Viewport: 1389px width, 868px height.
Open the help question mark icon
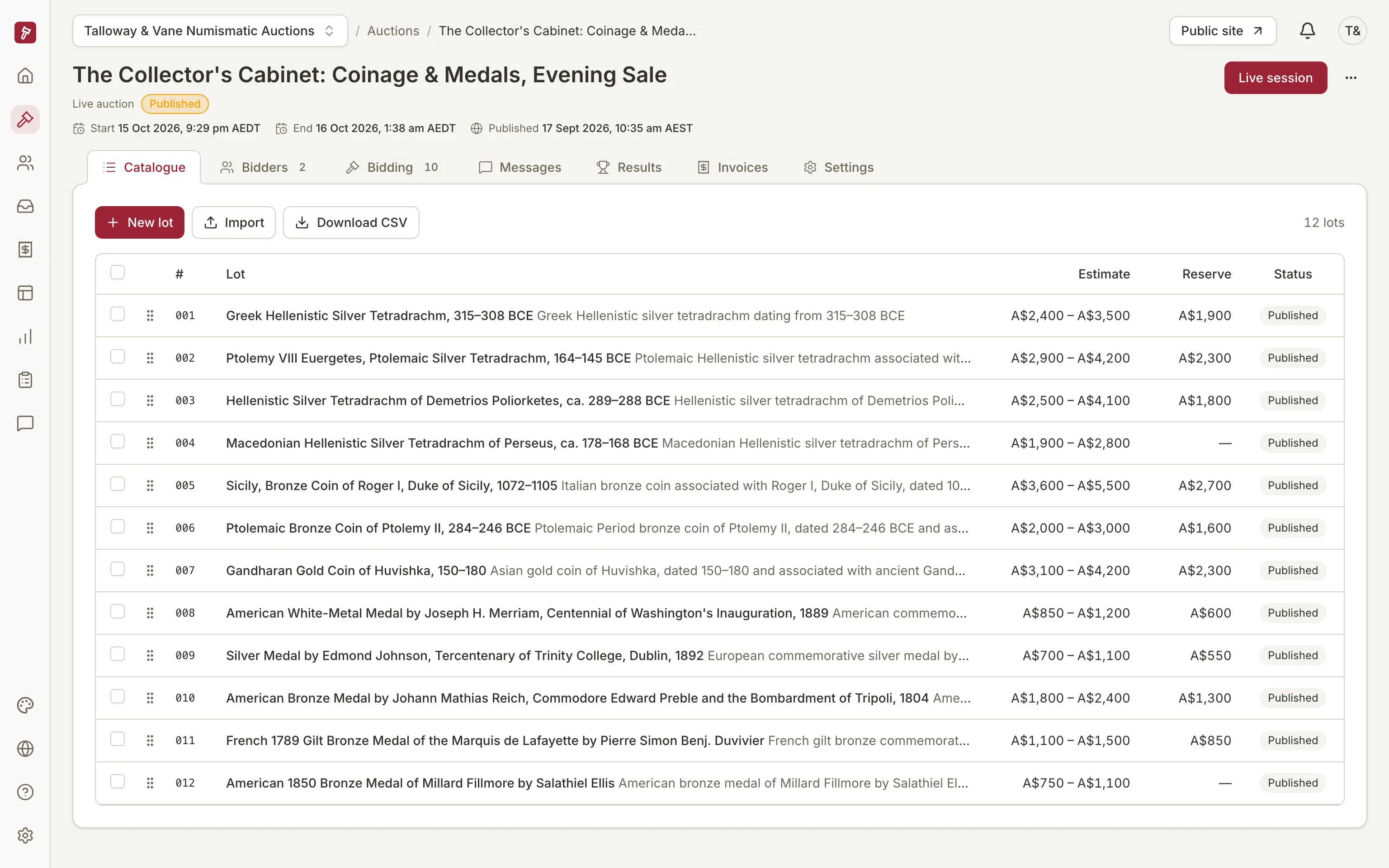pos(25,792)
